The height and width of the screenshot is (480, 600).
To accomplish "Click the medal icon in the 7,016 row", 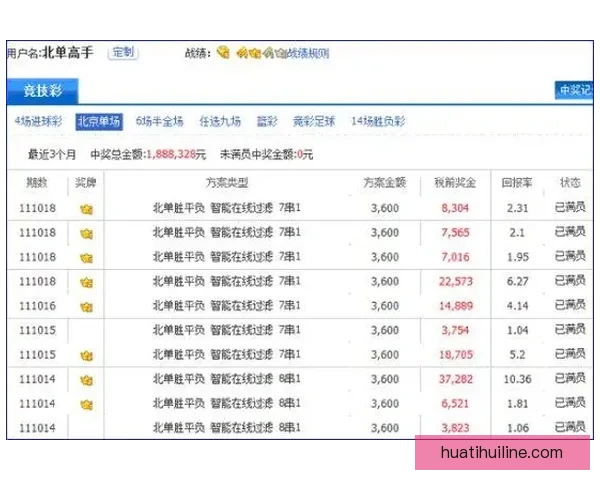I will [86, 258].
